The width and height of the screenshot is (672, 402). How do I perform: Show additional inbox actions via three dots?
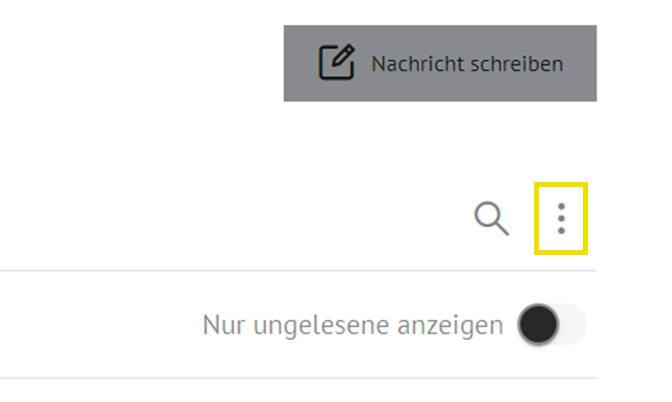coord(561,219)
